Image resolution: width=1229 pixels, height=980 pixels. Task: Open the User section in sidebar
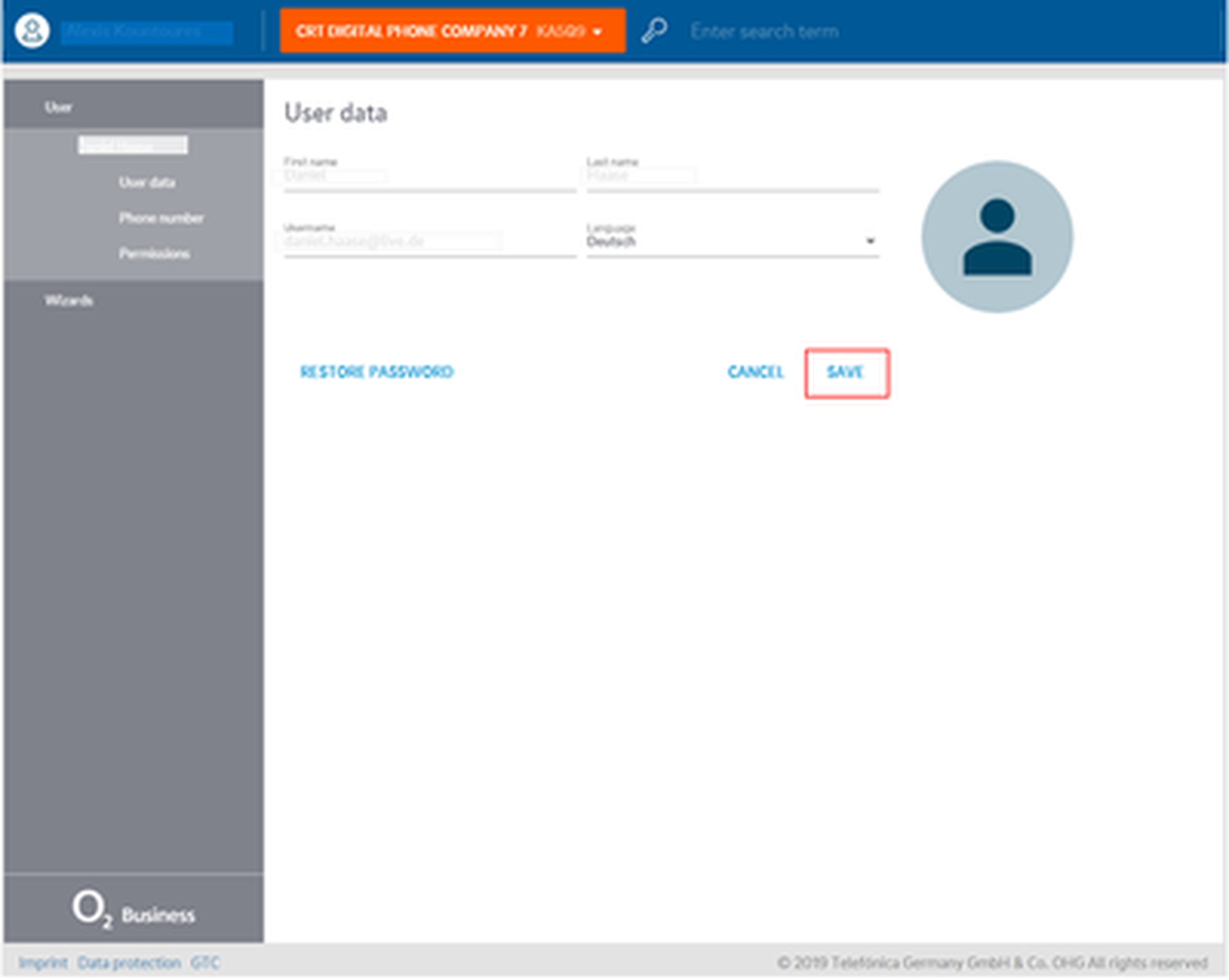click(x=58, y=108)
